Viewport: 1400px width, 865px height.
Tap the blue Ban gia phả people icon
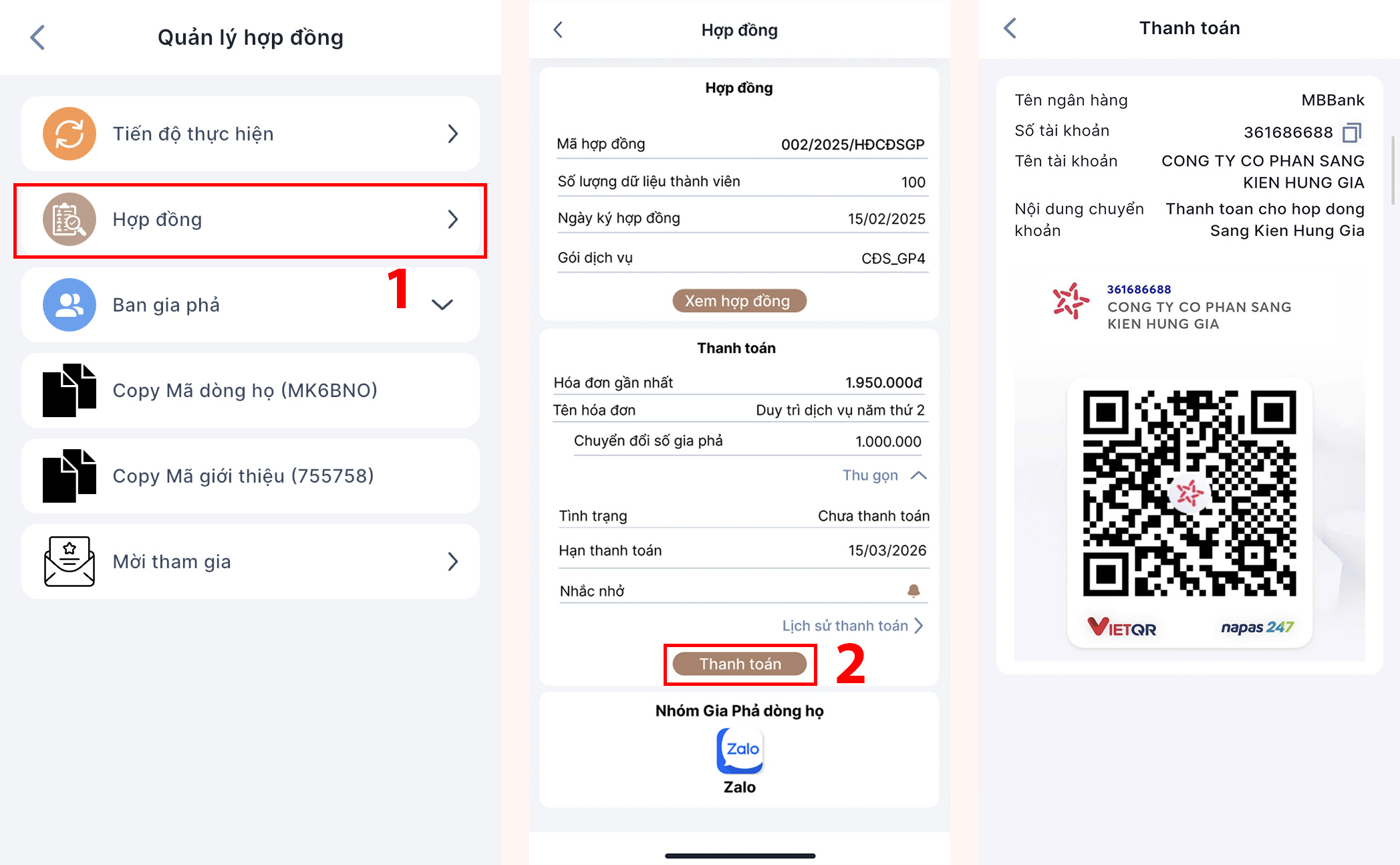(69, 305)
